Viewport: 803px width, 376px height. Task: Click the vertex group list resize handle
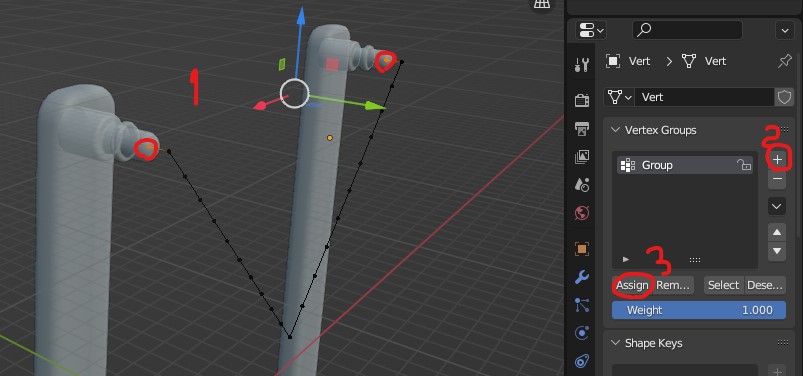[695, 260]
